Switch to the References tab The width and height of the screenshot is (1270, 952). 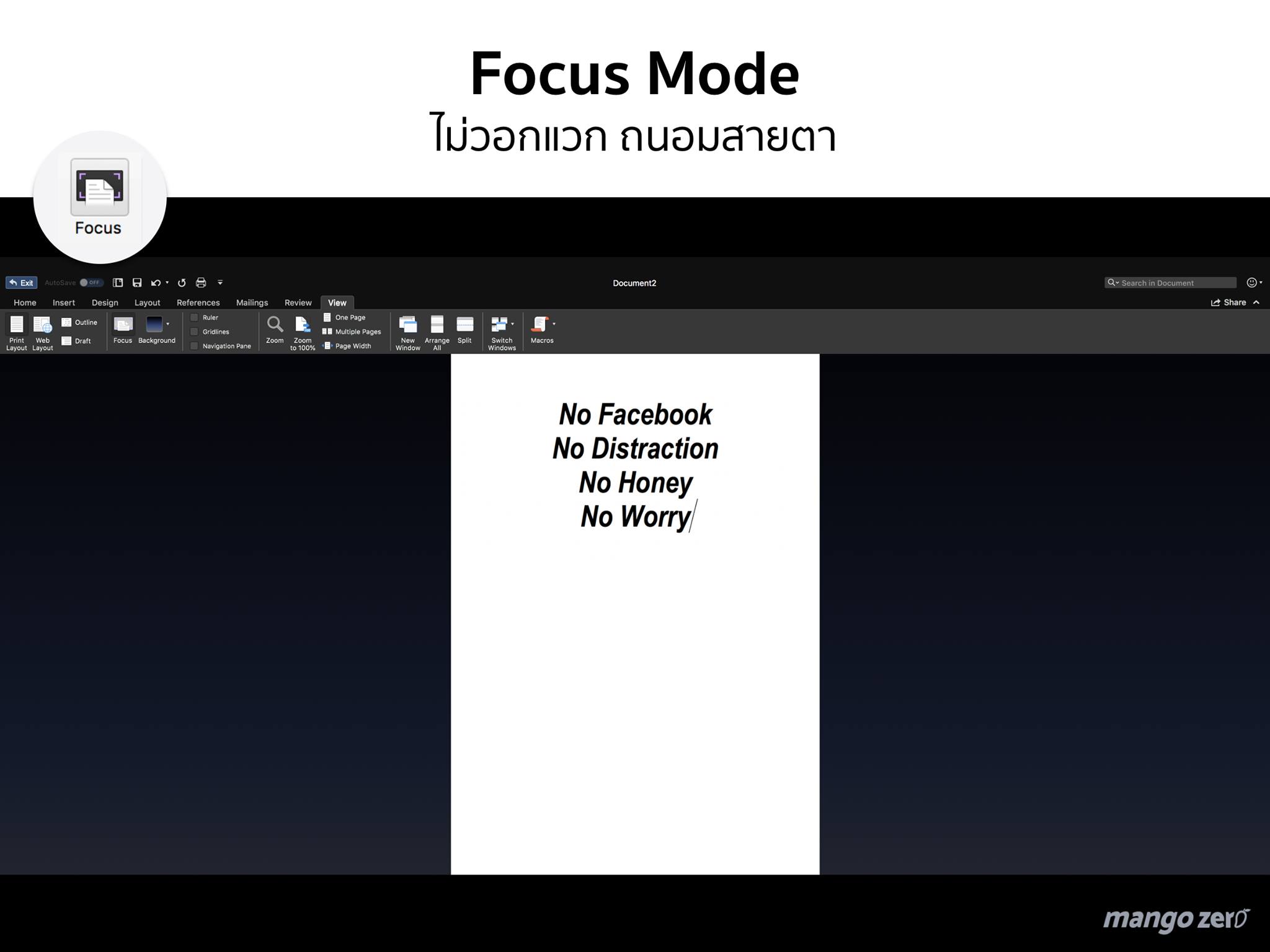pyautogui.click(x=198, y=302)
